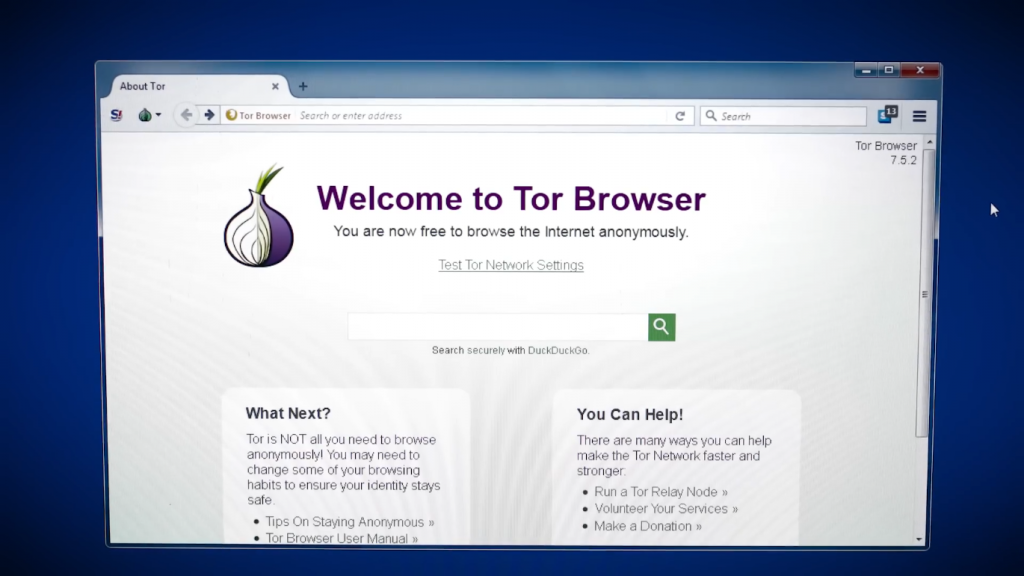This screenshot has height=576, width=1024.
Task: Open Tips On Staying Anonymous link
Action: pos(349,522)
